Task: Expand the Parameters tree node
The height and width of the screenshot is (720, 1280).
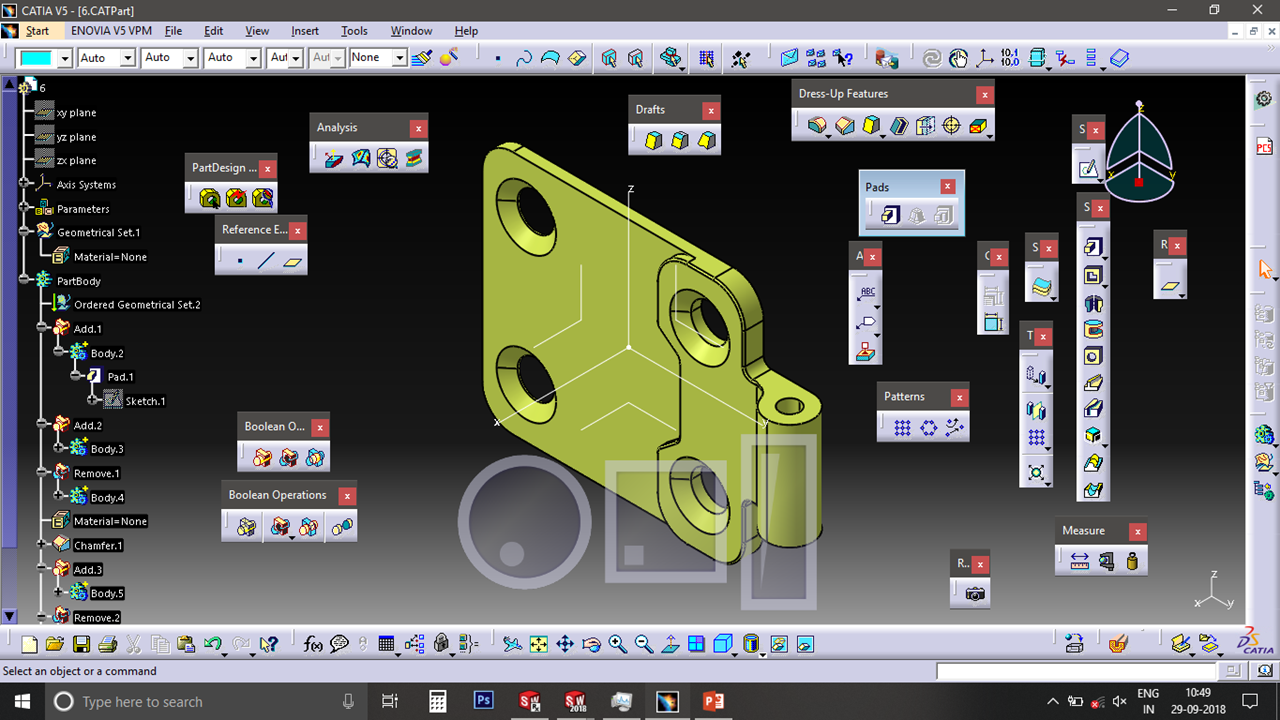Action: [x=25, y=209]
